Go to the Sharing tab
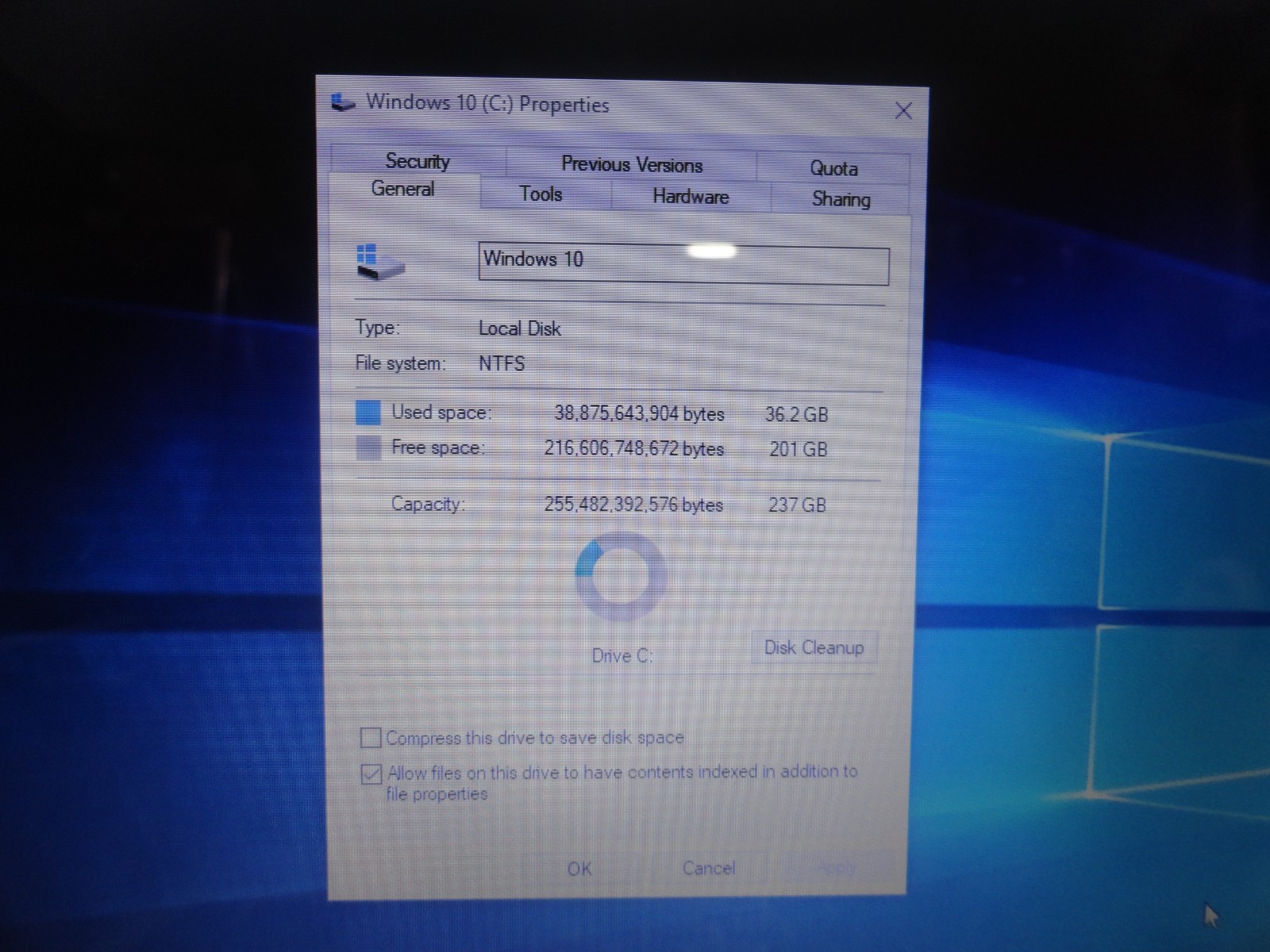The width and height of the screenshot is (1270, 952). 841,198
